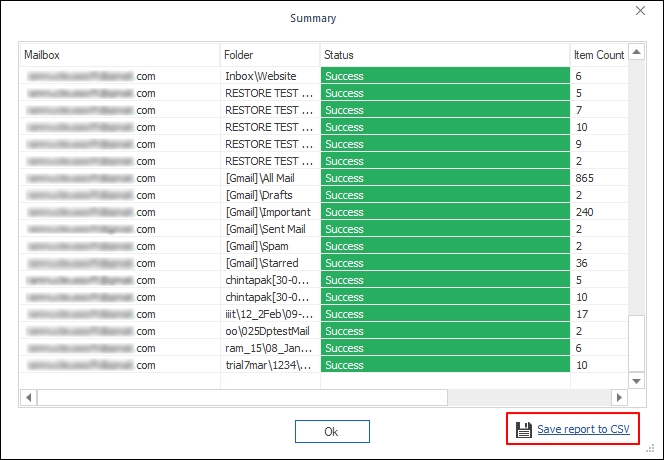Open the Save report to CSV link
Screen dimensions: 664x460
[x=583, y=430]
